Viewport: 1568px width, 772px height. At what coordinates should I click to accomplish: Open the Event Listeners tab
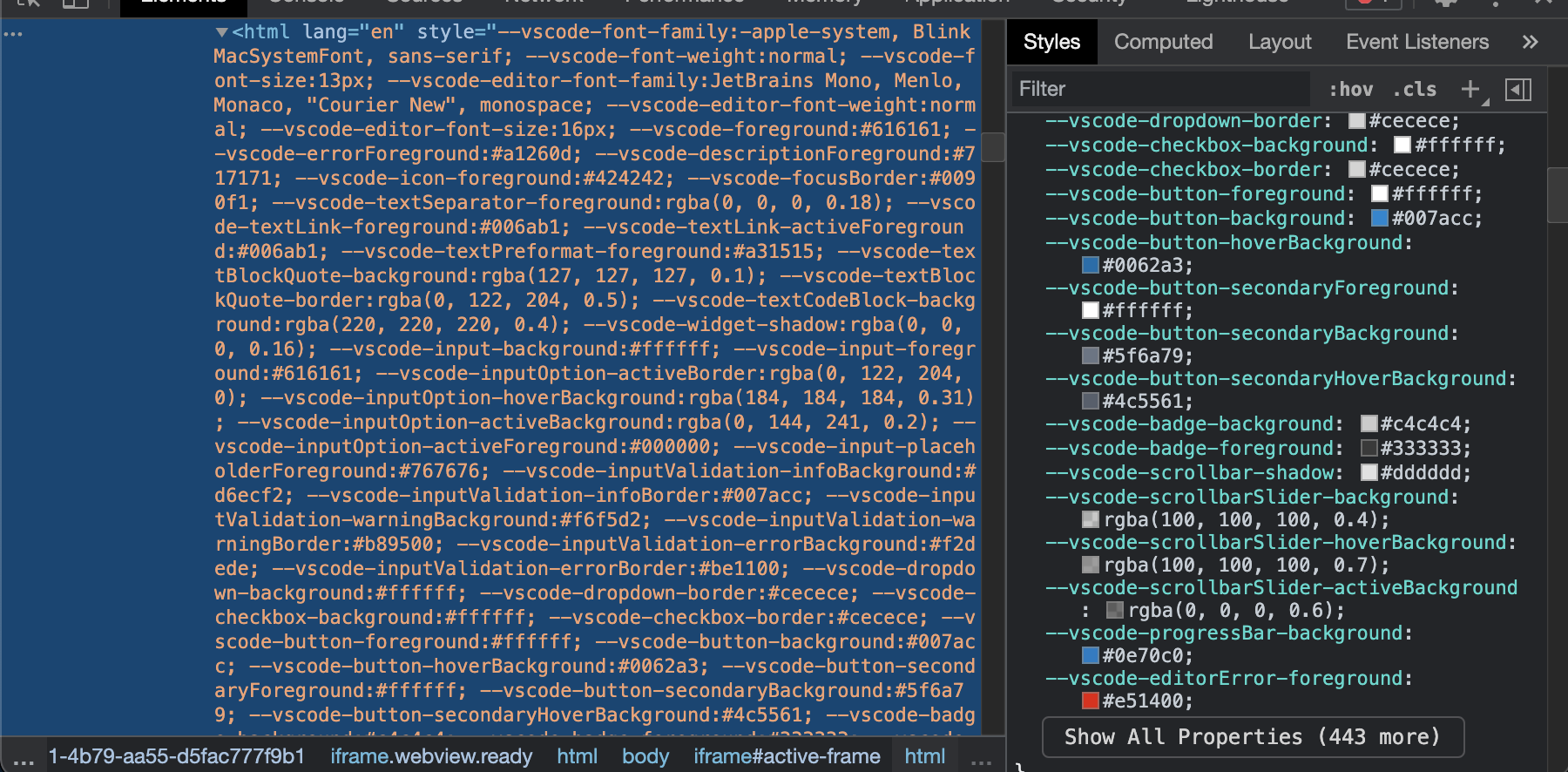coord(1416,42)
